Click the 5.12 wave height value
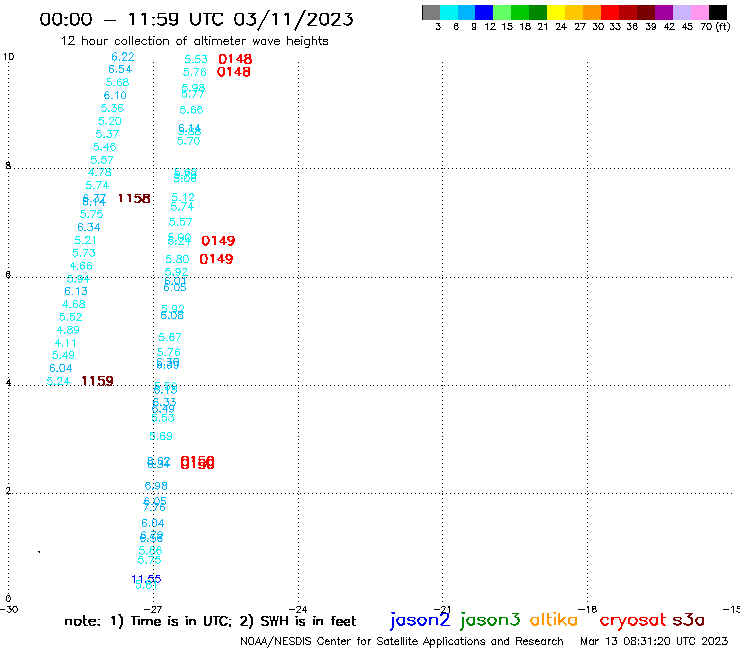 [183, 197]
